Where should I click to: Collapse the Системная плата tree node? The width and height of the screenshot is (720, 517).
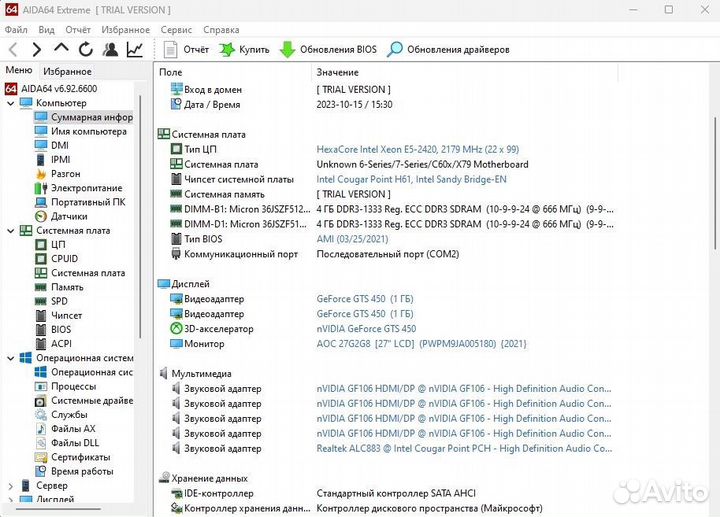tap(11, 230)
